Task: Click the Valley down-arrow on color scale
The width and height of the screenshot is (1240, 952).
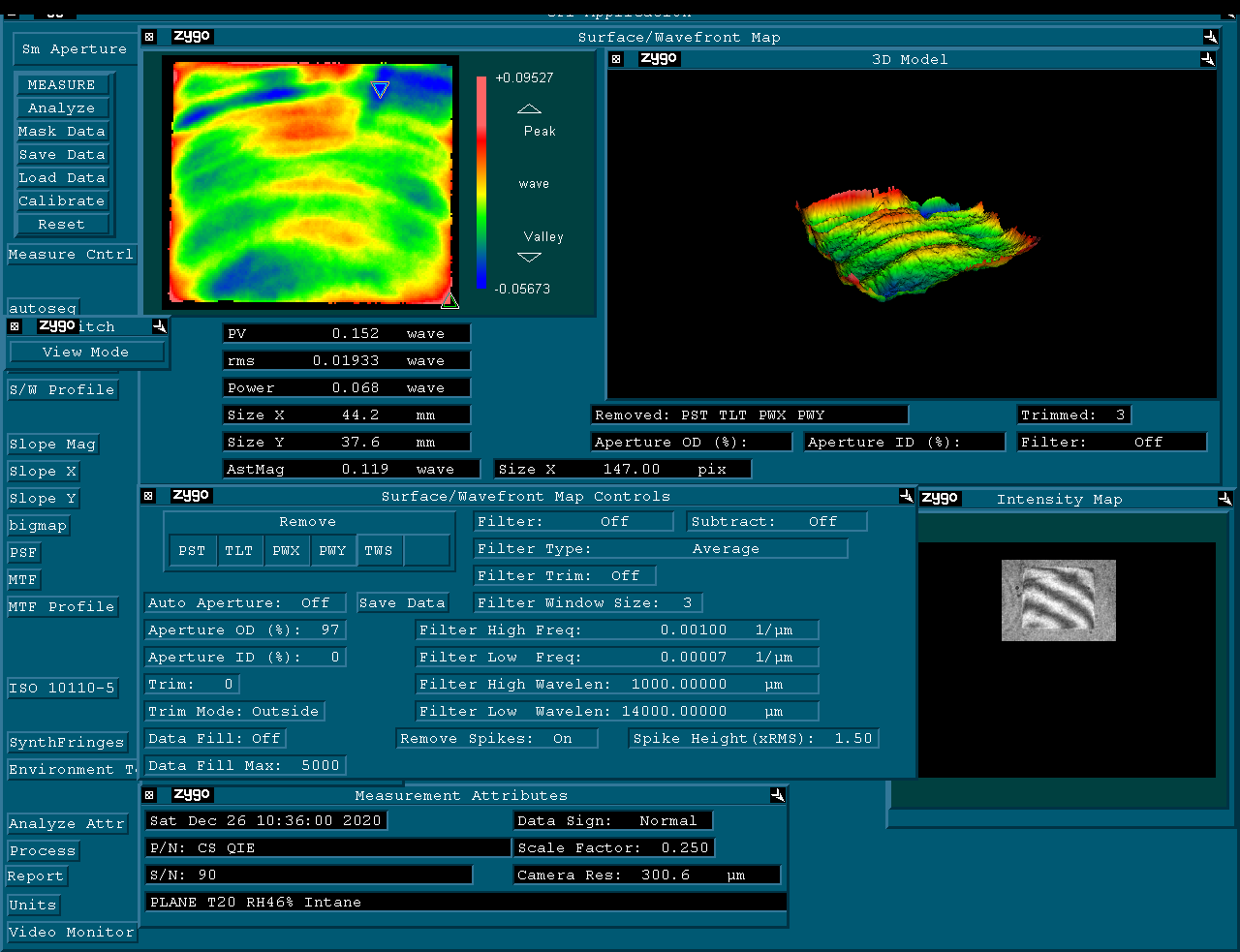Action: tap(529, 258)
